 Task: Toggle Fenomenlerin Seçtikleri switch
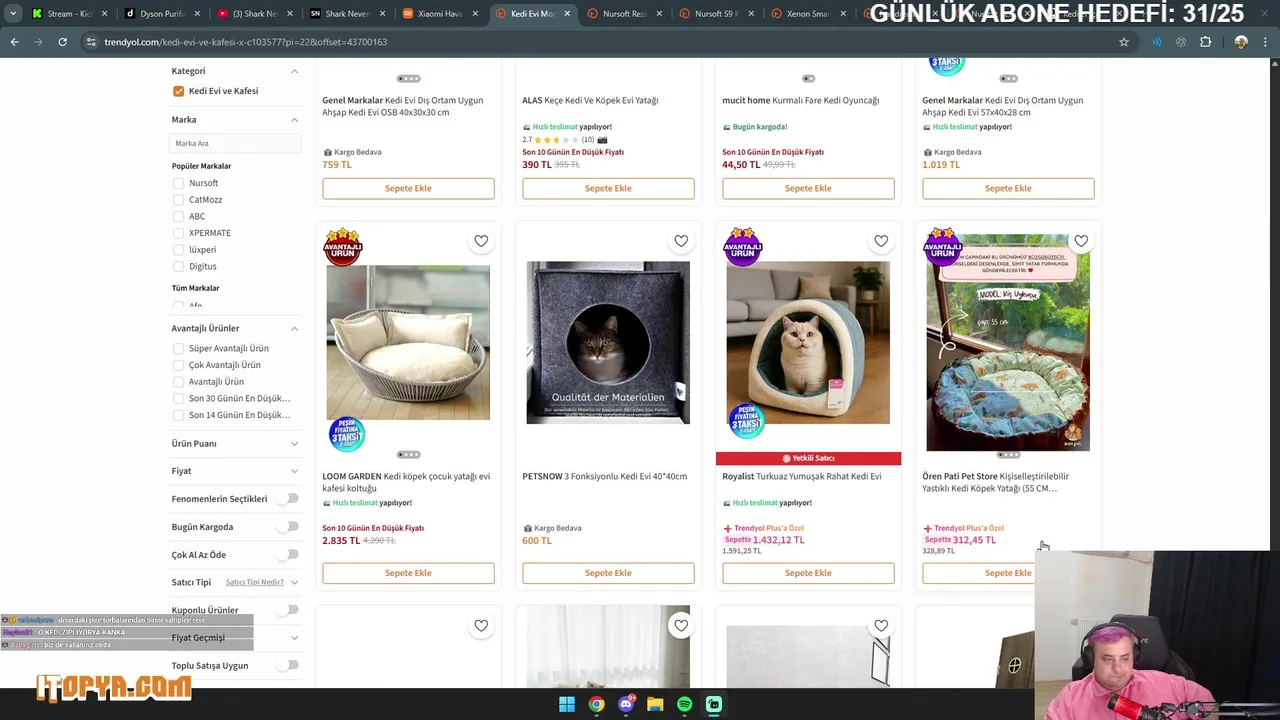(x=288, y=498)
